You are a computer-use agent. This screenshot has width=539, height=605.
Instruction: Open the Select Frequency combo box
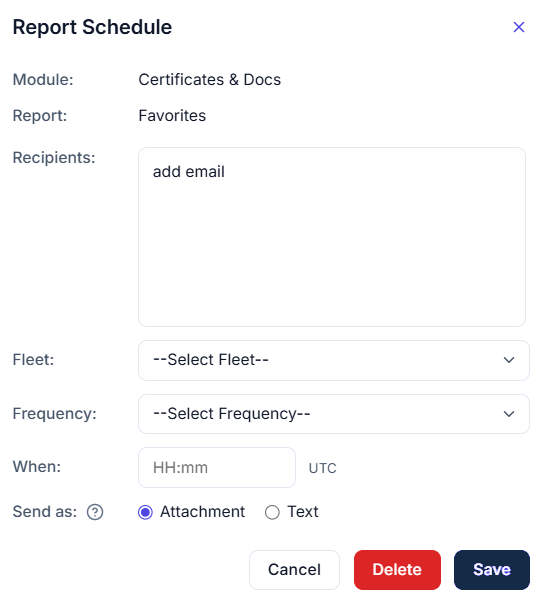(x=334, y=414)
